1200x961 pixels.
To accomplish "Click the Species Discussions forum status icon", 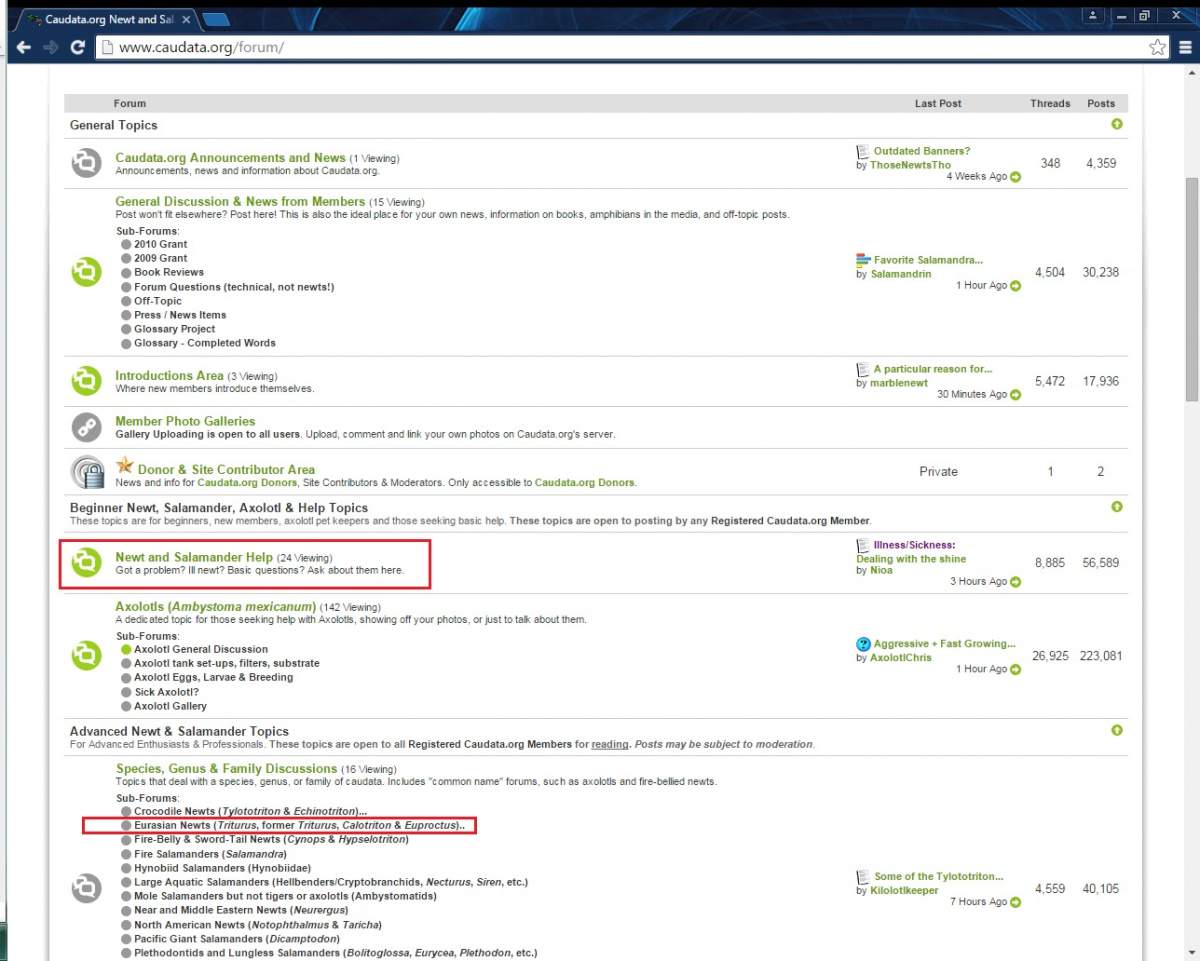I will pyautogui.click(x=87, y=888).
